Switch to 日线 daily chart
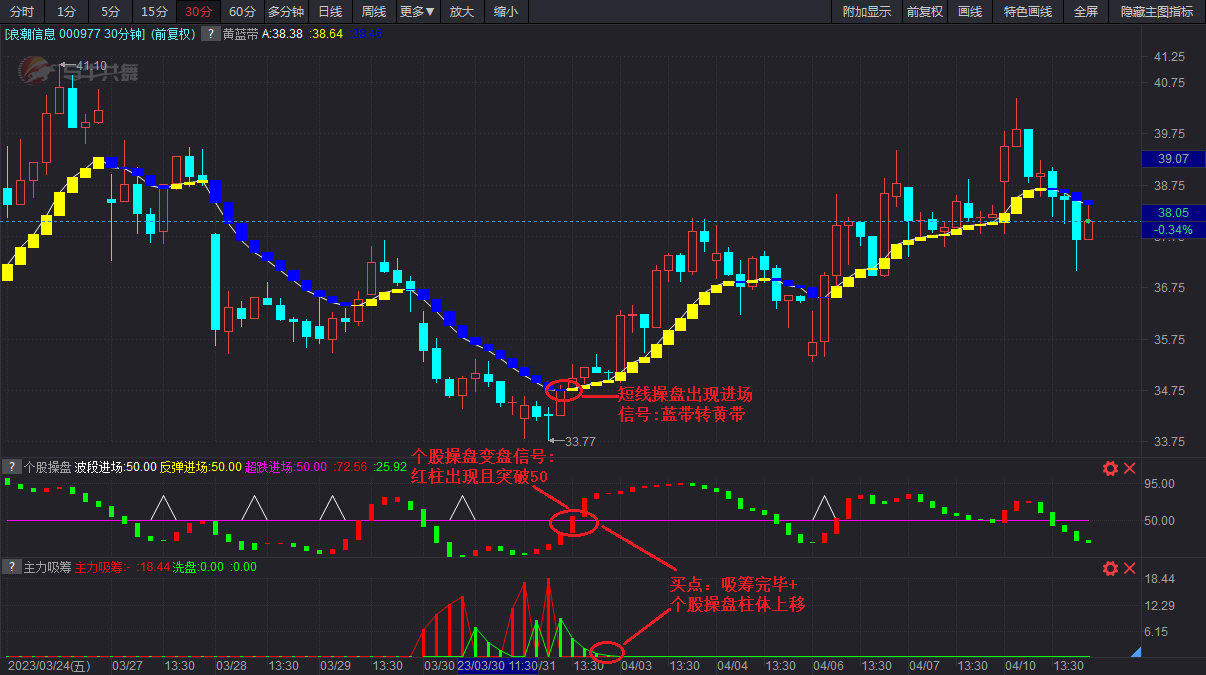1206x675 pixels. click(329, 12)
